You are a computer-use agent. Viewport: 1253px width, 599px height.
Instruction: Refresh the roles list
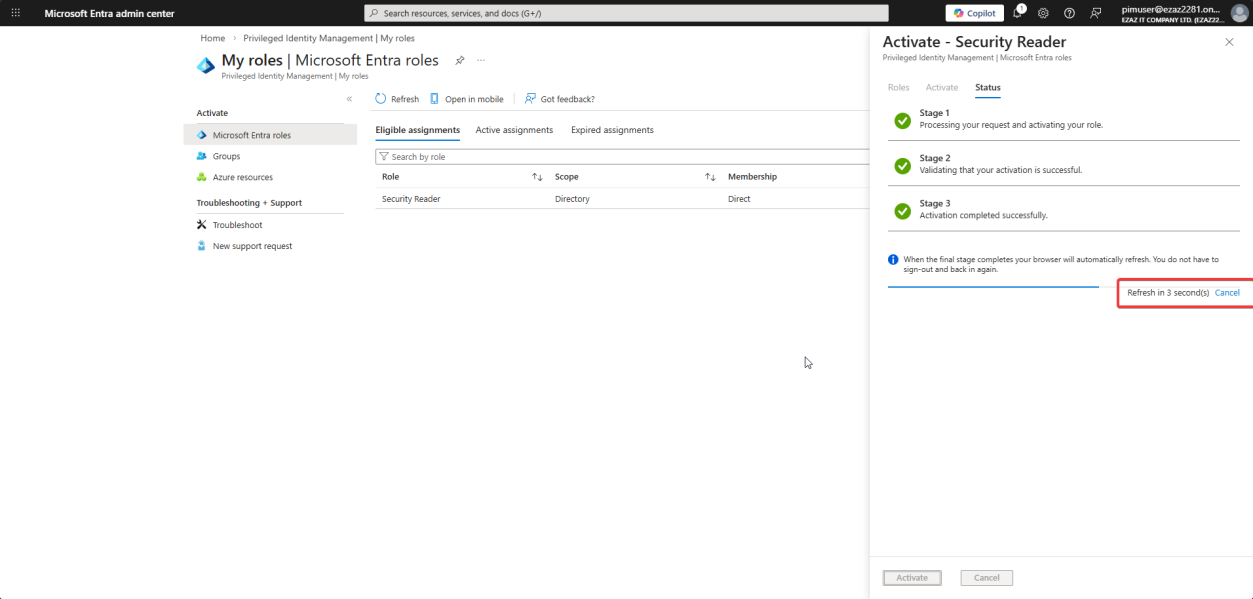click(x=397, y=99)
